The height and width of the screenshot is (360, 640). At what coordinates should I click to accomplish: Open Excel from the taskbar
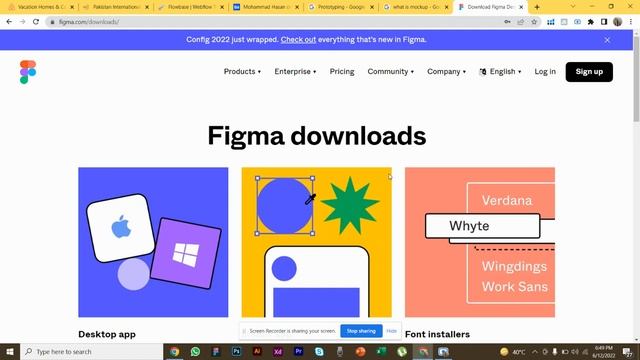coord(381,351)
